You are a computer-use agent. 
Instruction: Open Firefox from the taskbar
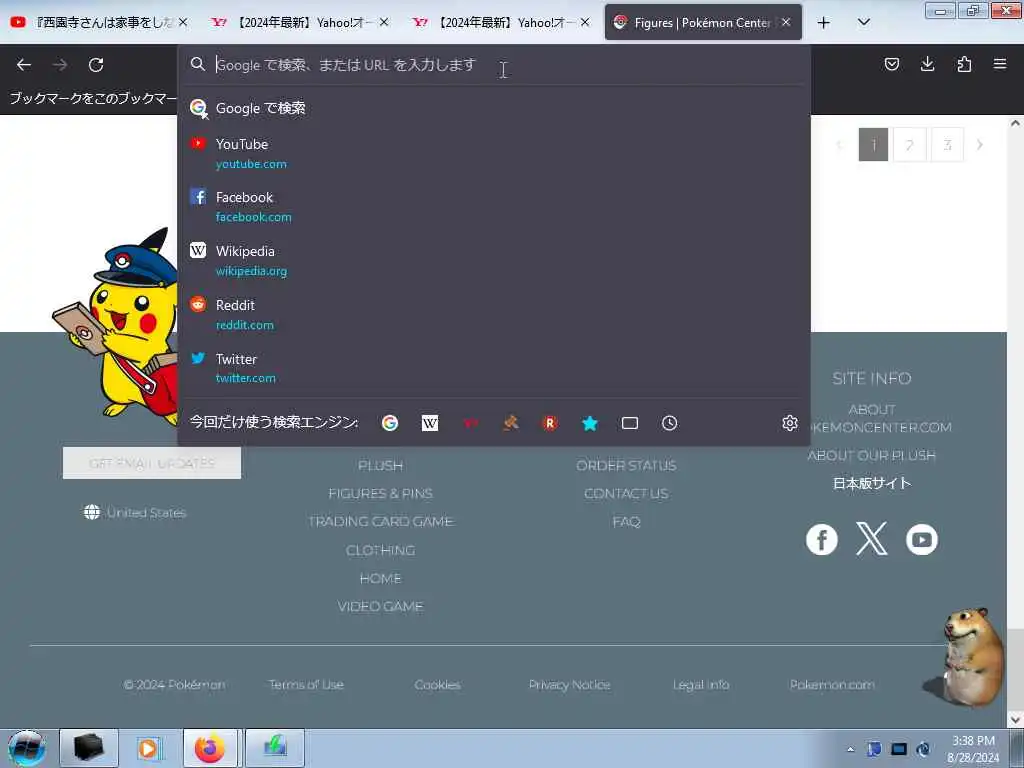click(x=212, y=748)
